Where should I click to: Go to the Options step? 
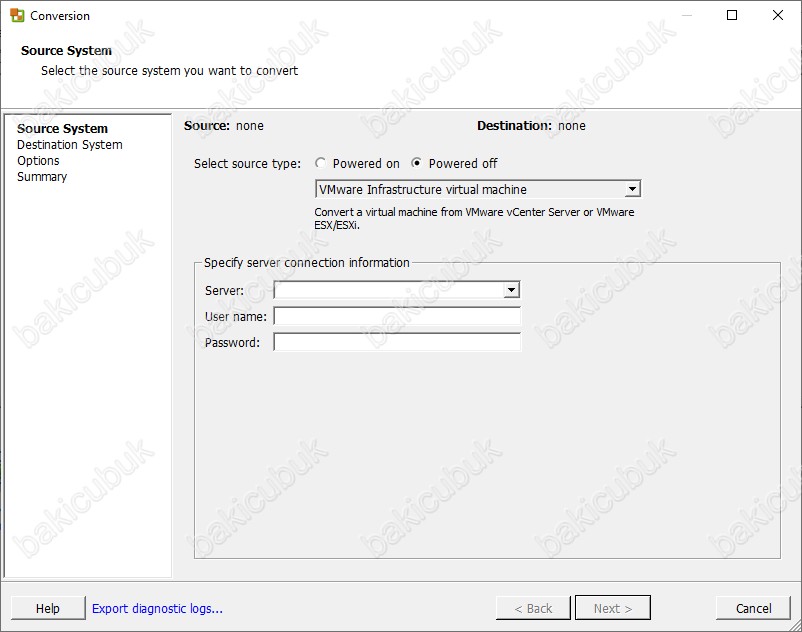coord(38,161)
